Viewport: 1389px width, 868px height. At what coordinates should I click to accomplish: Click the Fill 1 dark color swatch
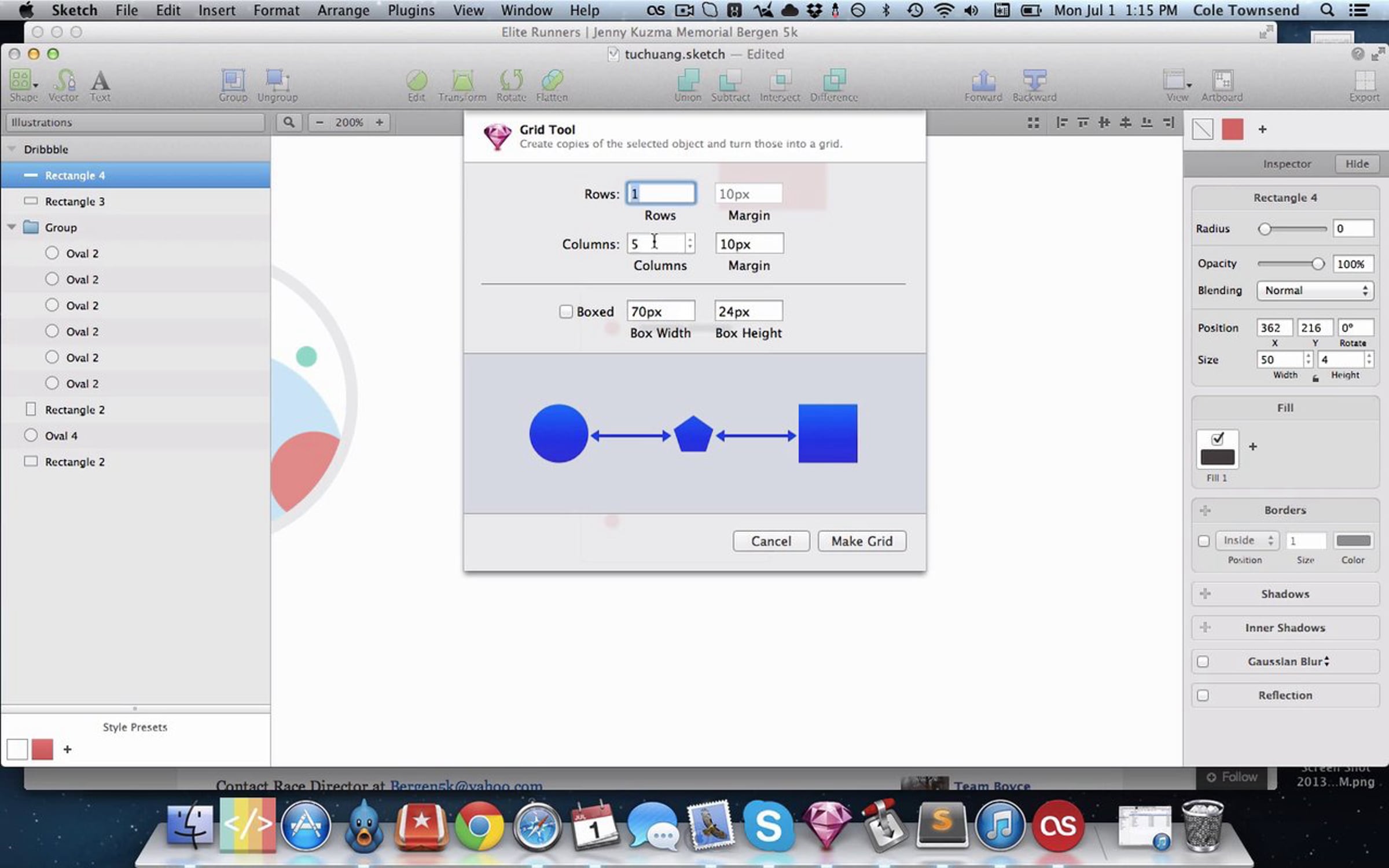[1217, 457]
